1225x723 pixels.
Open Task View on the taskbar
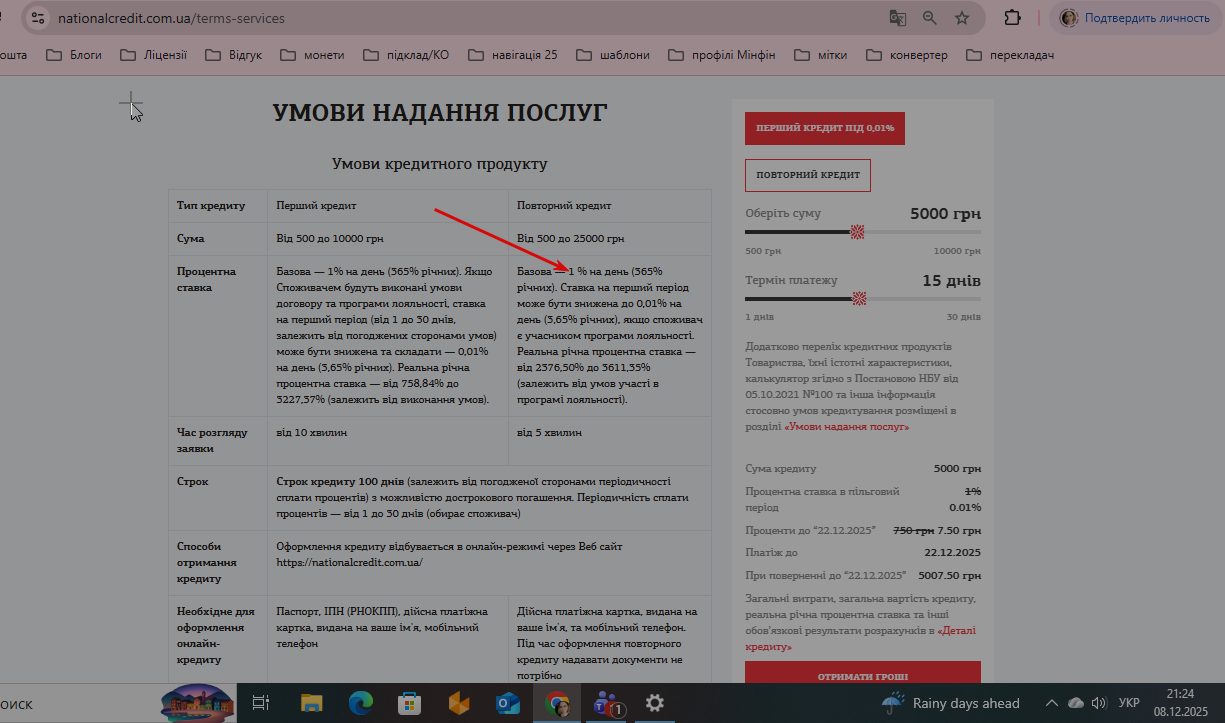pyautogui.click(x=260, y=703)
